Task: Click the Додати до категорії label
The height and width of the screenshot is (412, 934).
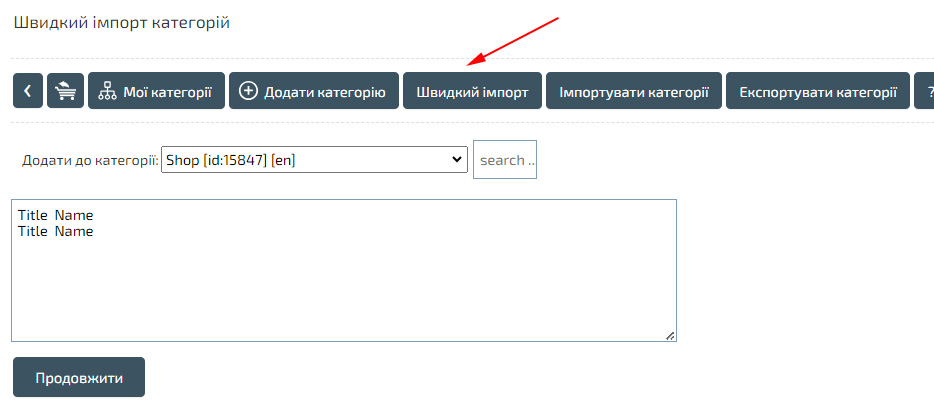Action: click(x=90, y=160)
